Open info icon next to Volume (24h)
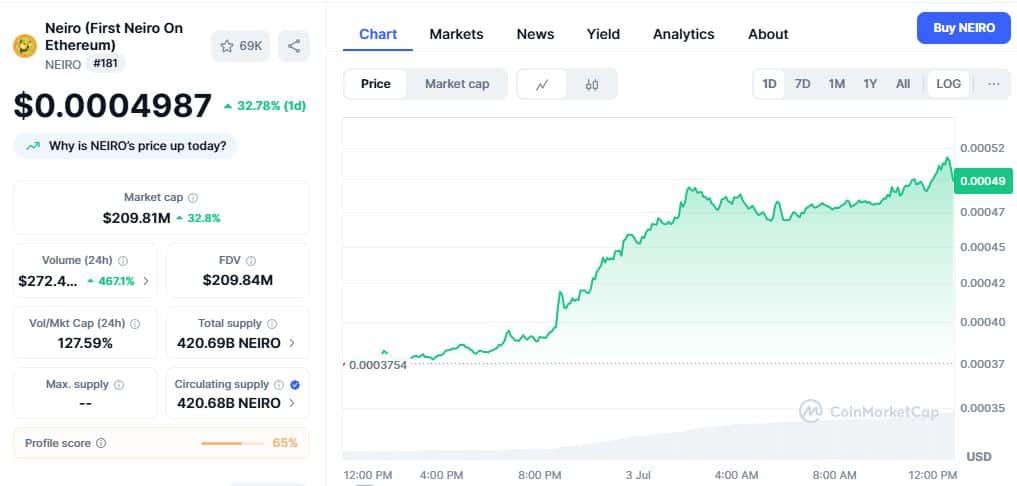The height and width of the screenshot is (486, 1017). [x=123, y=261]
